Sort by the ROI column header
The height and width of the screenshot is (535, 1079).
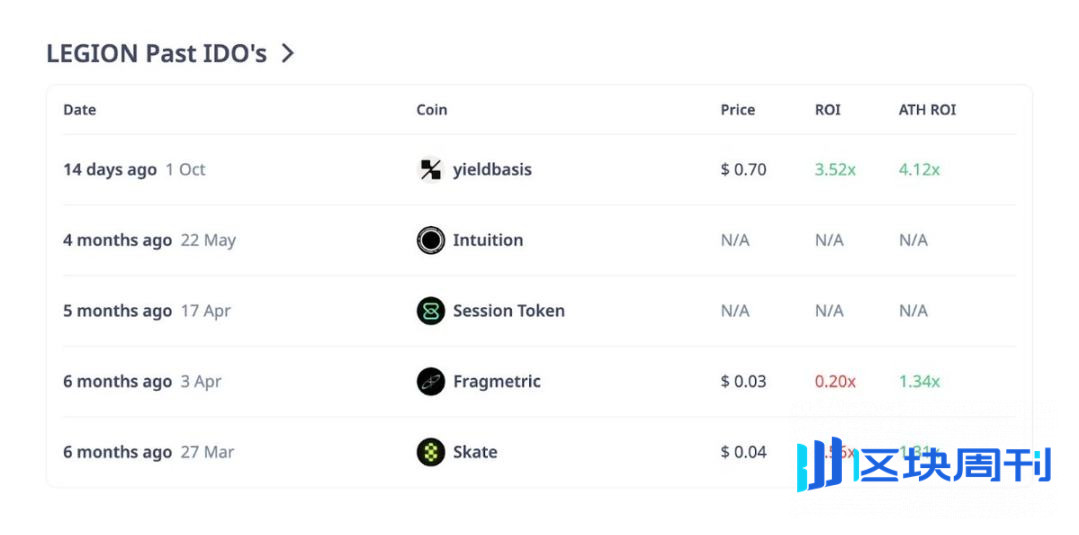pyautogui.click(x=828, y=110)
